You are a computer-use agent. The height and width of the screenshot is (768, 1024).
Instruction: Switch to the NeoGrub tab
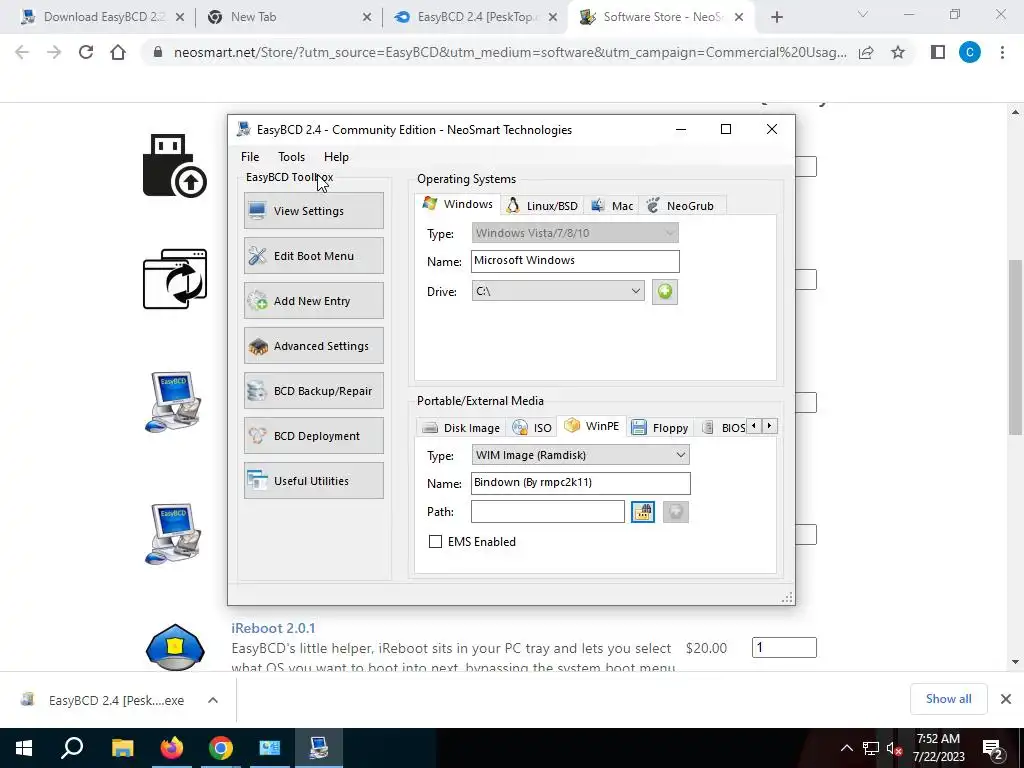click(x=680, y=206)
